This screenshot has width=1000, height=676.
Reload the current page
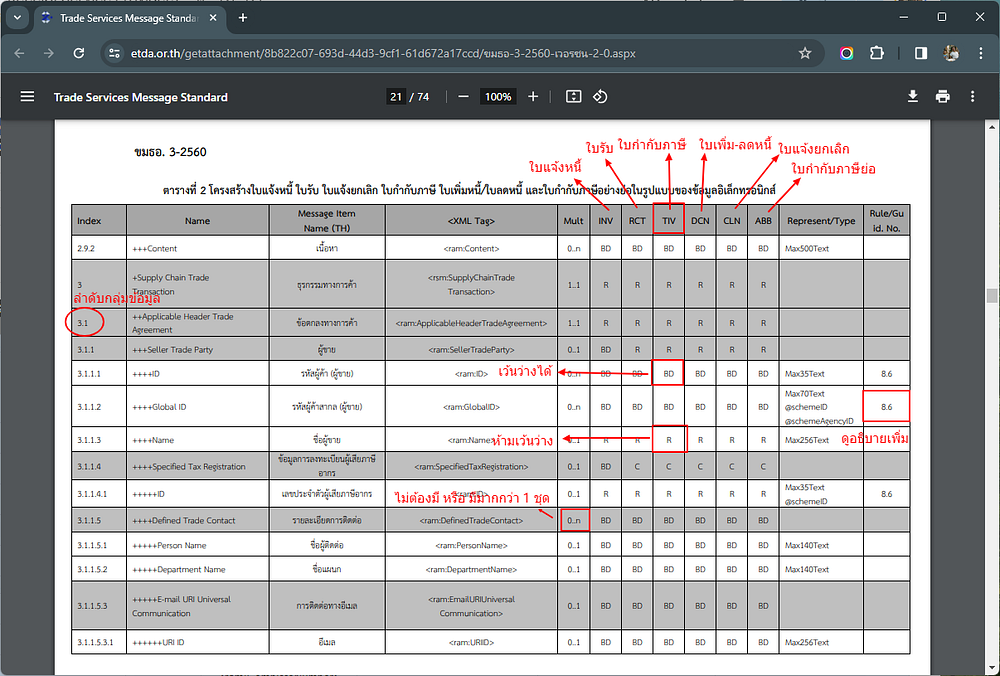tap(77, 53)
